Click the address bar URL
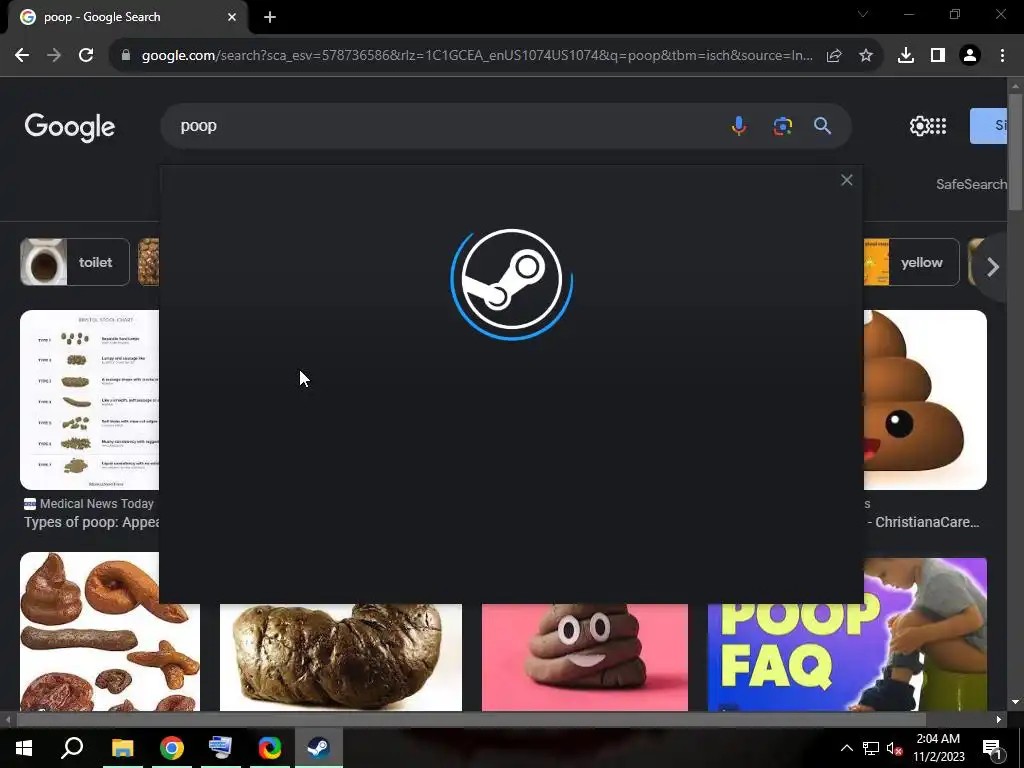The image size is (1024, 768). (477, 56)
